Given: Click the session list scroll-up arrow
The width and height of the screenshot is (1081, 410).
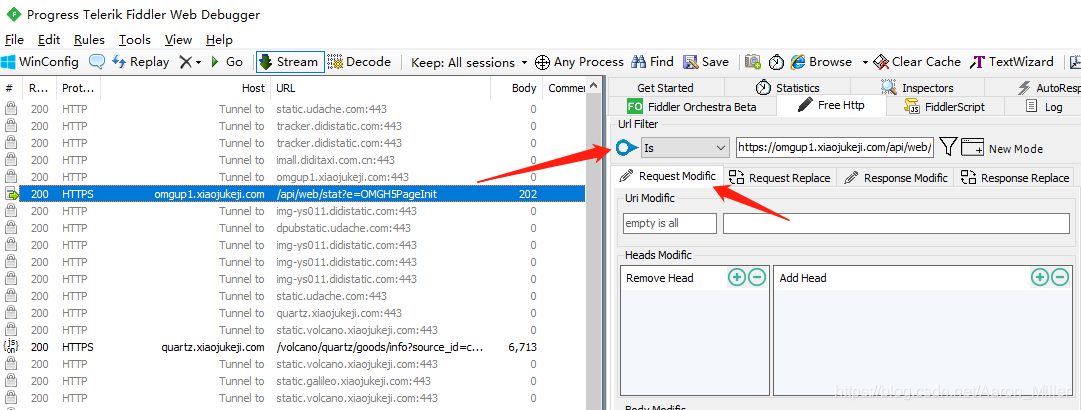Looking at the screenshot, I should (592, 87).
